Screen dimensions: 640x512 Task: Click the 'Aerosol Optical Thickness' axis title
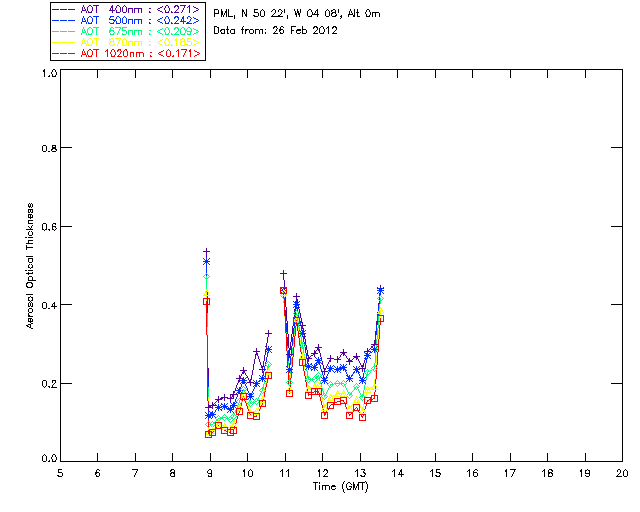click(x=29, y=266)
